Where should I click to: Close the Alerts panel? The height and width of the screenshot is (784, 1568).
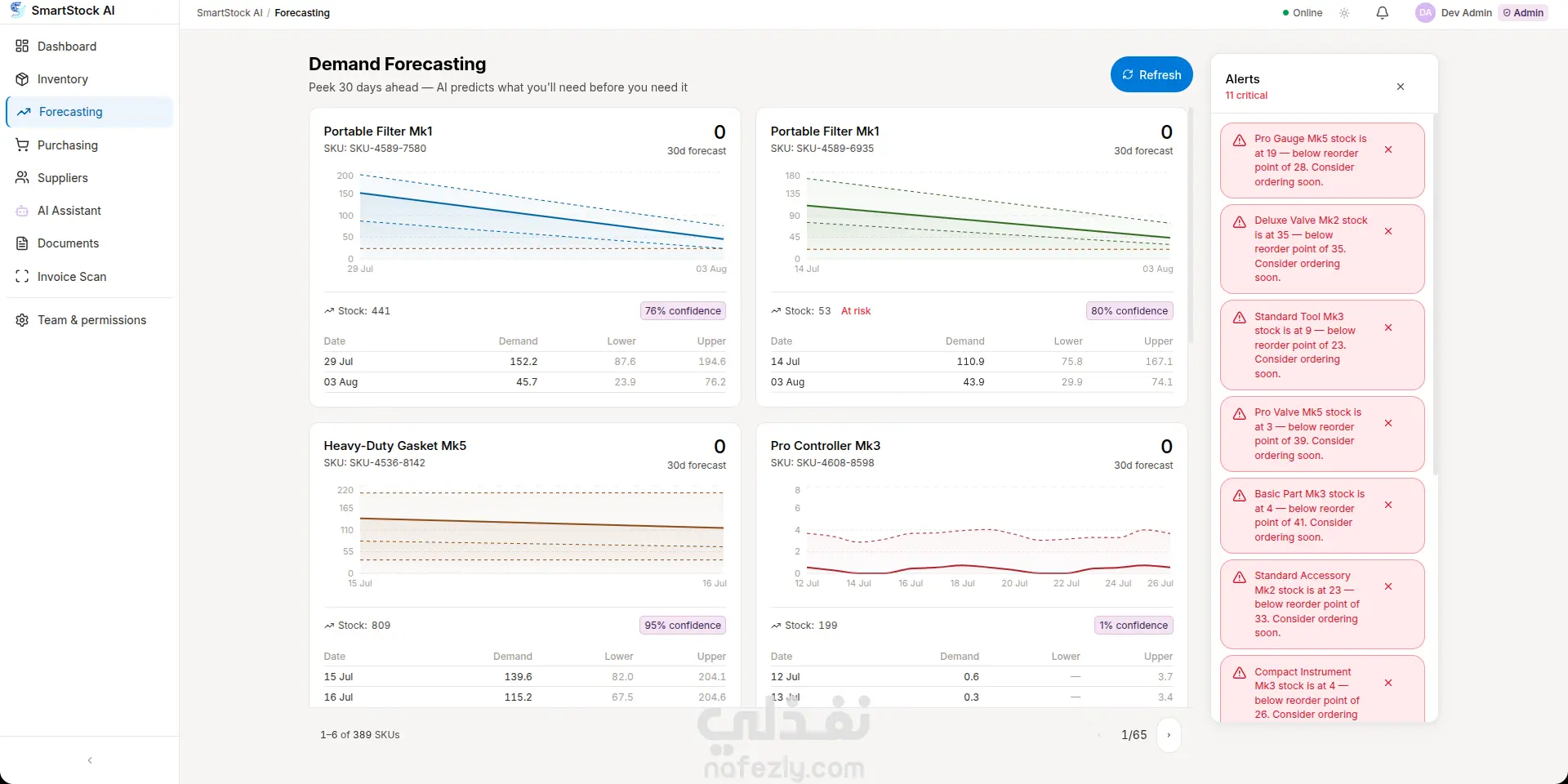tap(1401, 87)
